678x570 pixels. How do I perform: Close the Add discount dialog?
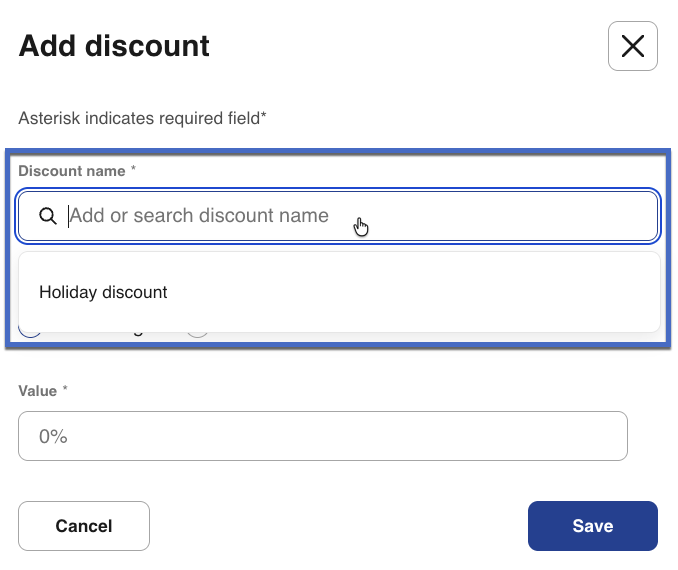click(632, 46)
